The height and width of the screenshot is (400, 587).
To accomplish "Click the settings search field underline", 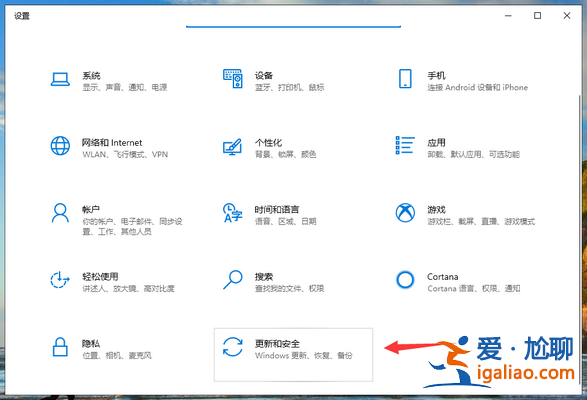I will (294, 27).
